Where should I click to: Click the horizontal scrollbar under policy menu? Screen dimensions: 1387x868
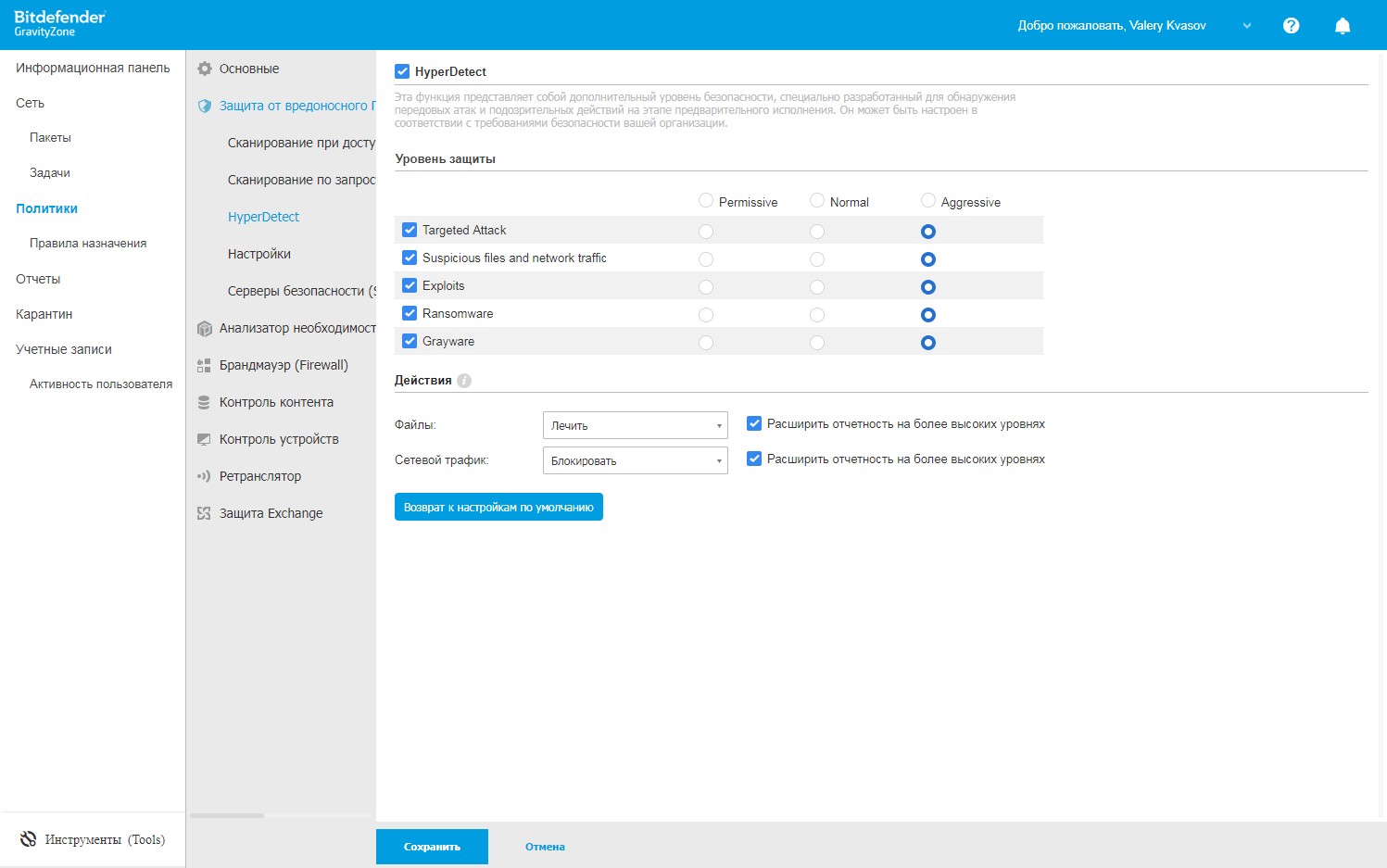point(227,815)
